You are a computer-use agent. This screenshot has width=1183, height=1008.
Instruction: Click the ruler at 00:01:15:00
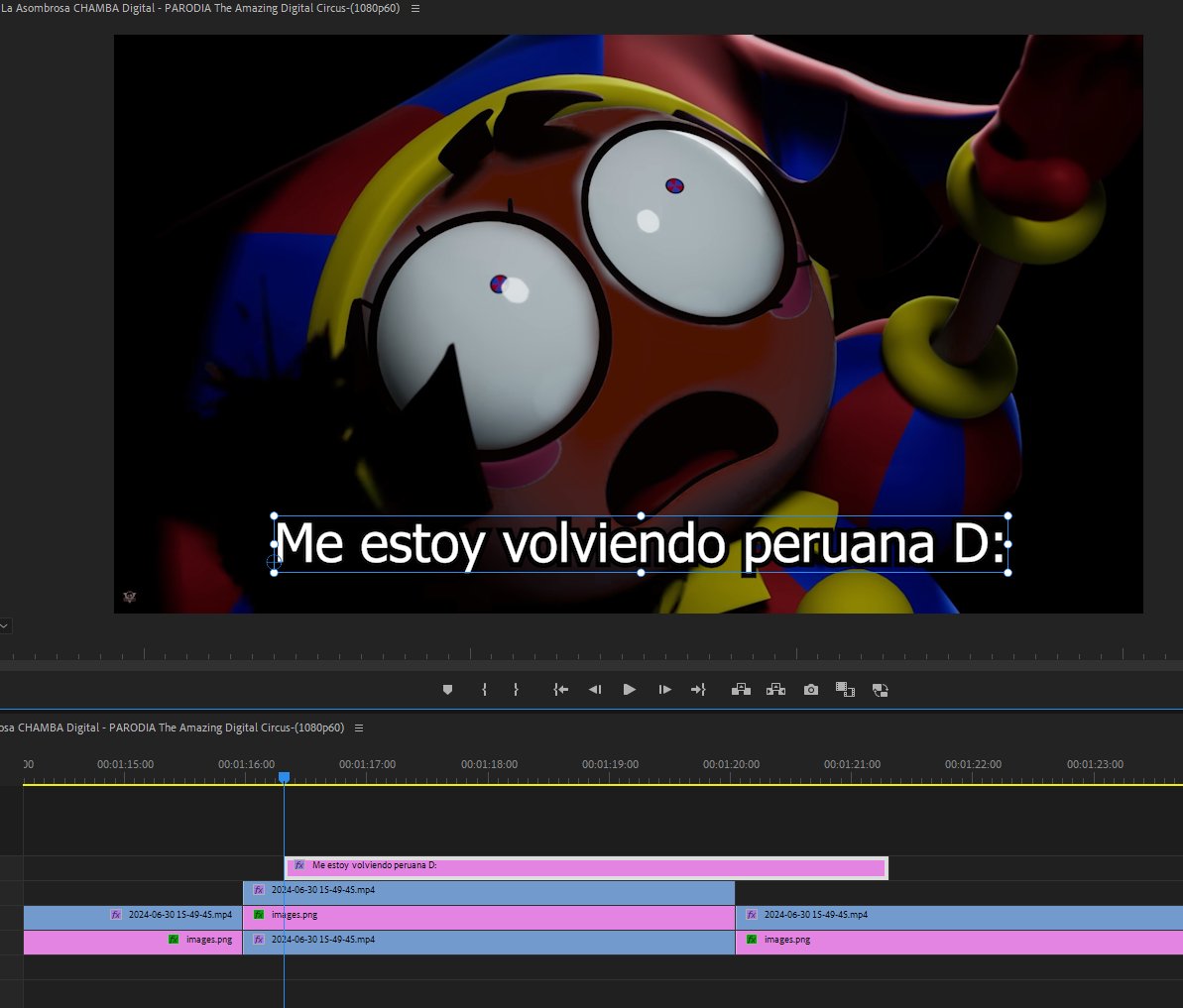coord(125,764)
